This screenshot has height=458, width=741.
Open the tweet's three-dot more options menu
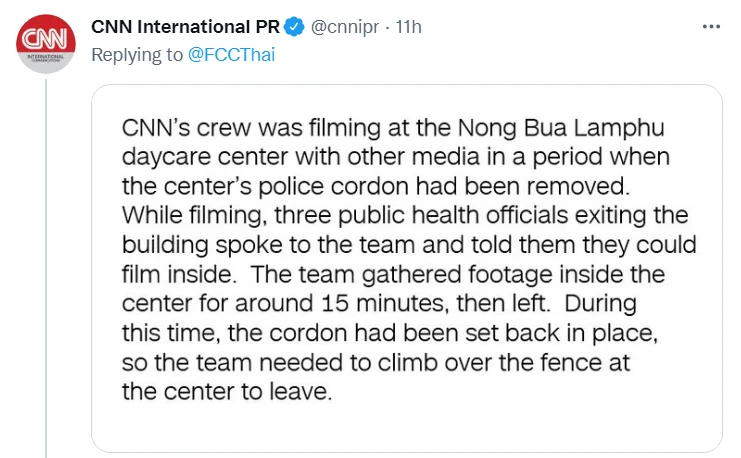coord(711,27)
